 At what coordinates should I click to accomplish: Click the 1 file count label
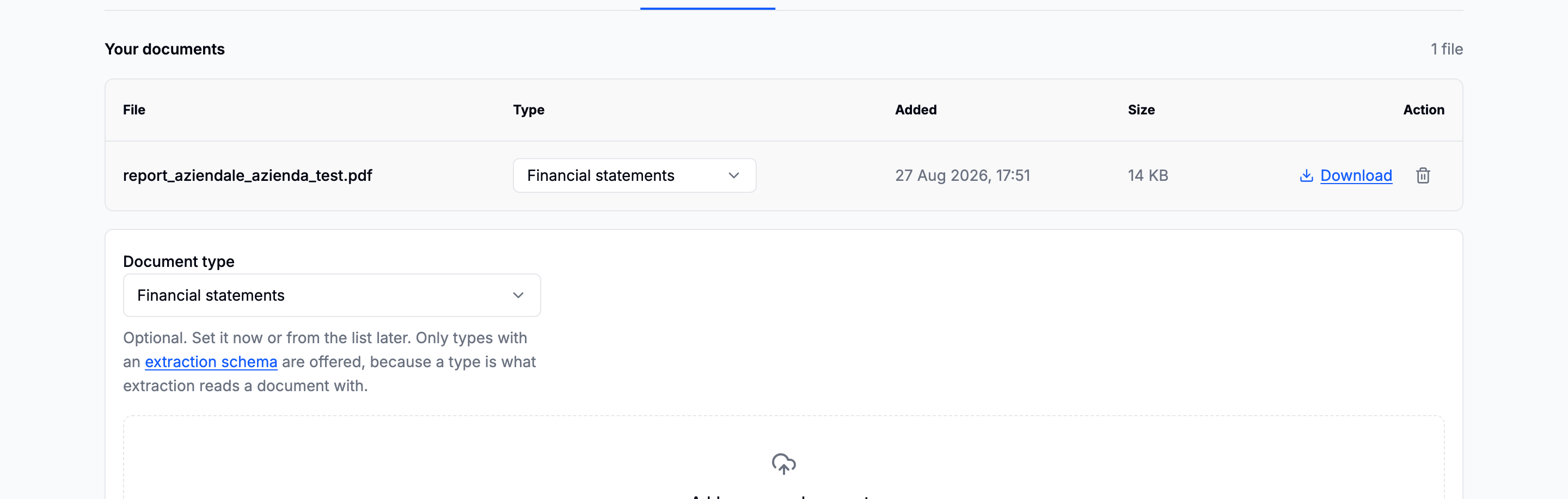click(x=1446, y=50)
